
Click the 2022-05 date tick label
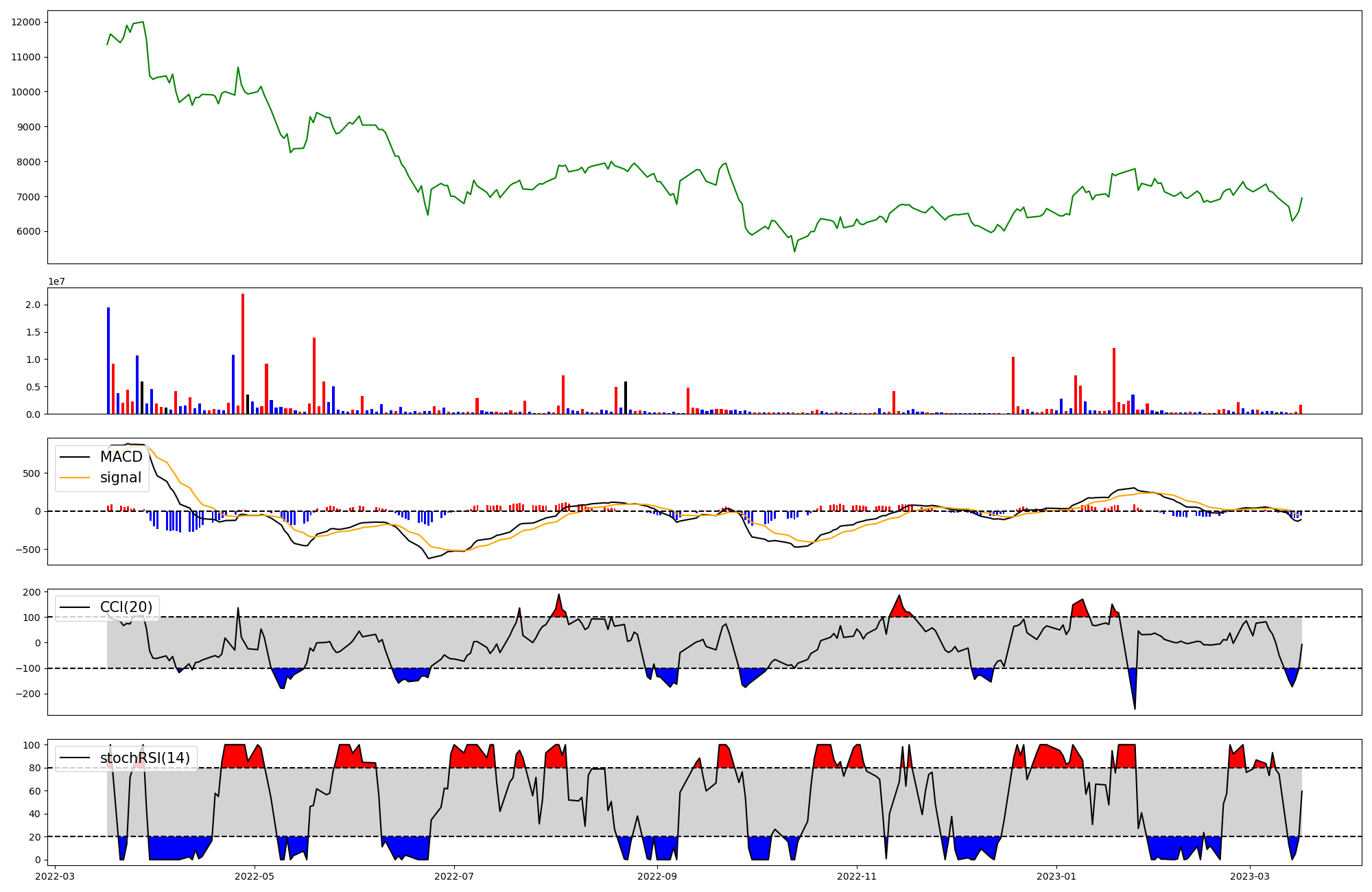point(255,876)
